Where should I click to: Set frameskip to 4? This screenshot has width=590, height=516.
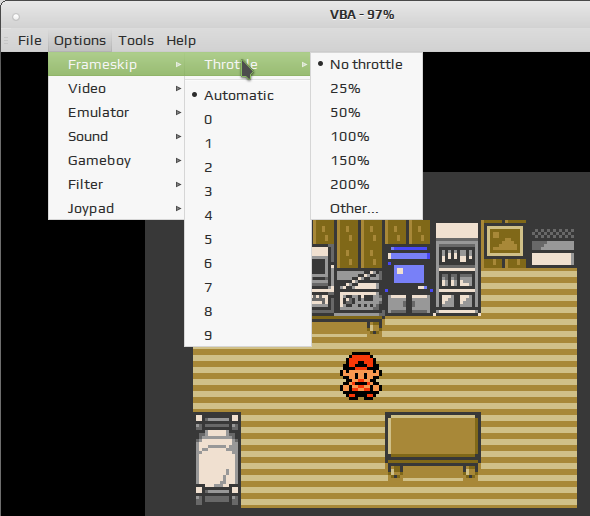248,215
